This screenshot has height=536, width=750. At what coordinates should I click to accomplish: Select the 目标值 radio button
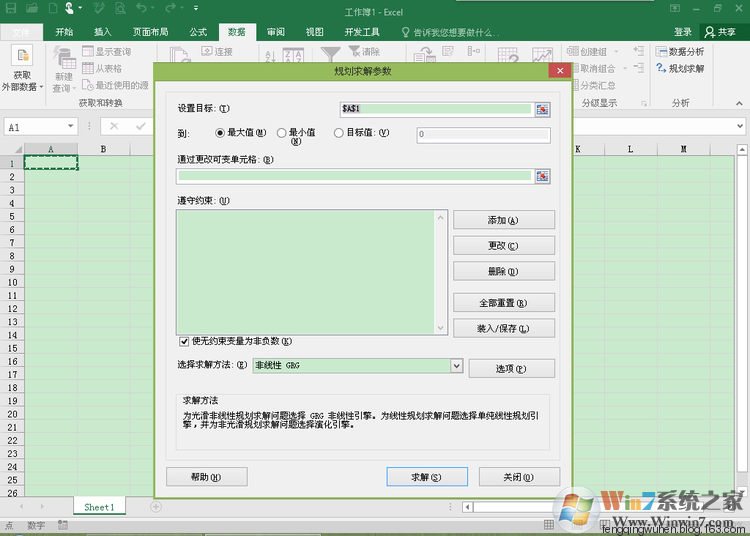(x=339, y=133)
